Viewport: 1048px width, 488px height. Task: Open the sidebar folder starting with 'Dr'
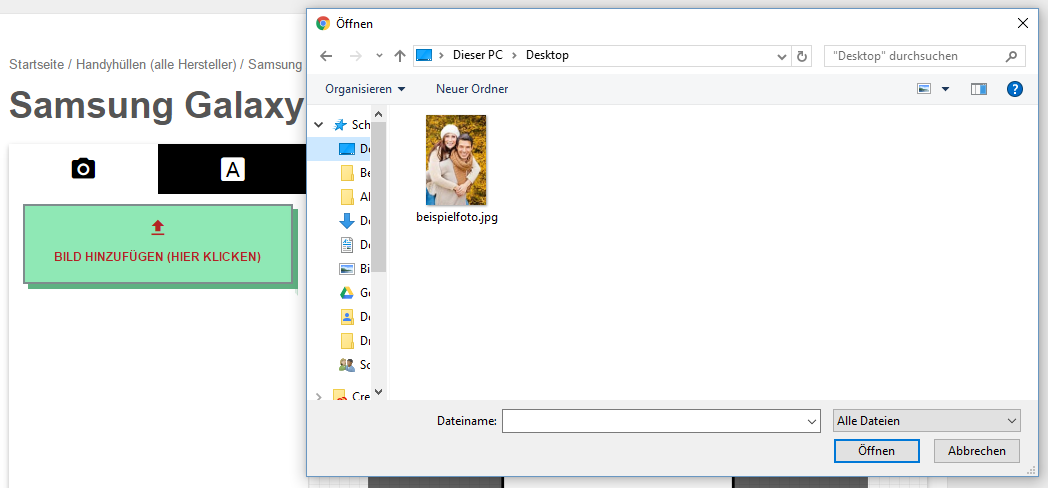tap(354, 341)
